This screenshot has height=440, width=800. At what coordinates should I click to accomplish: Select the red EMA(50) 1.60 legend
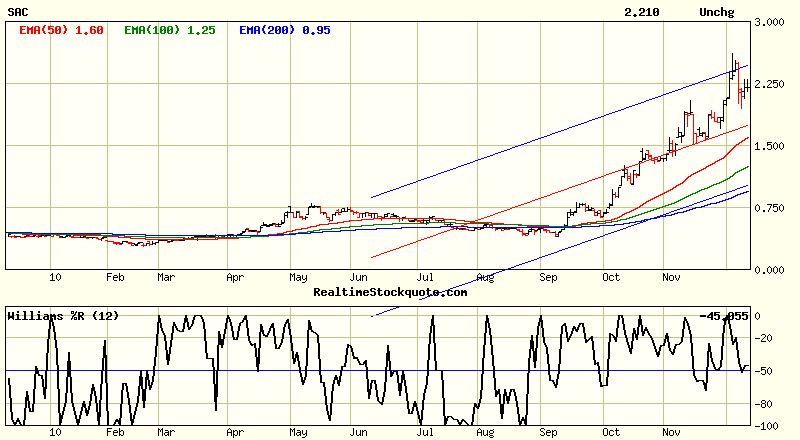coord(62,30)
